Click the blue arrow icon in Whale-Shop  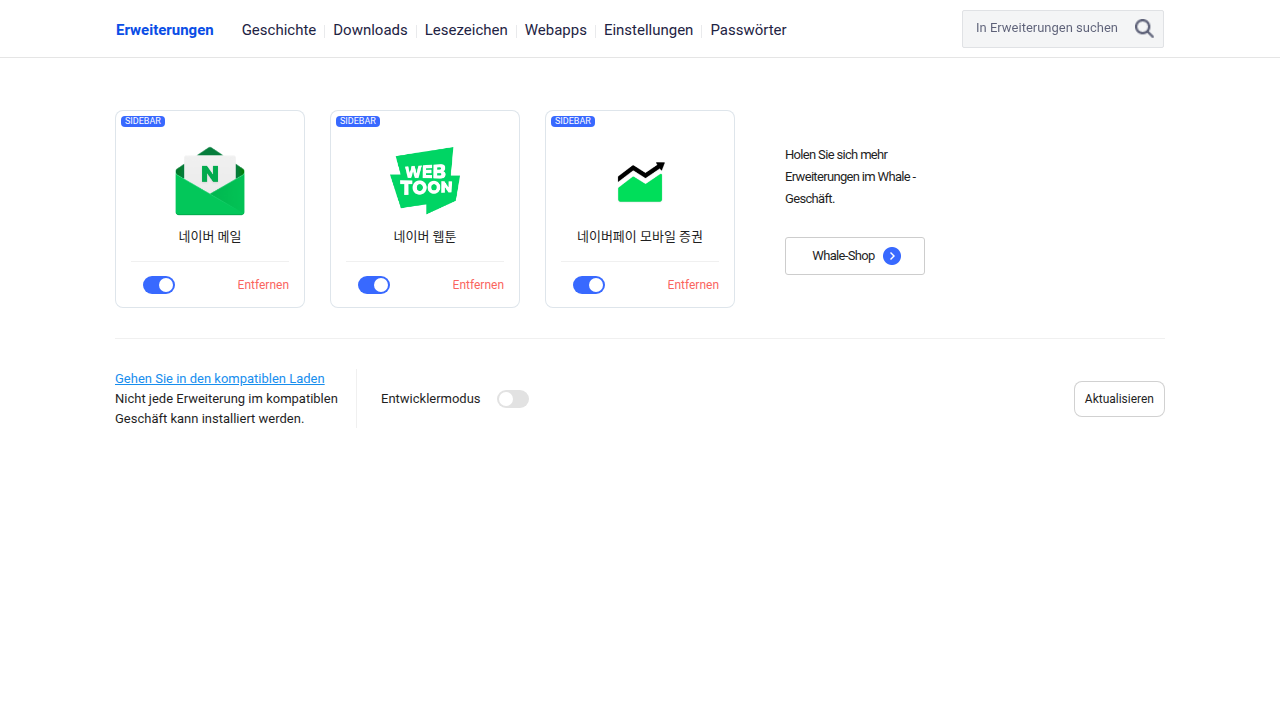pos(892,256)
